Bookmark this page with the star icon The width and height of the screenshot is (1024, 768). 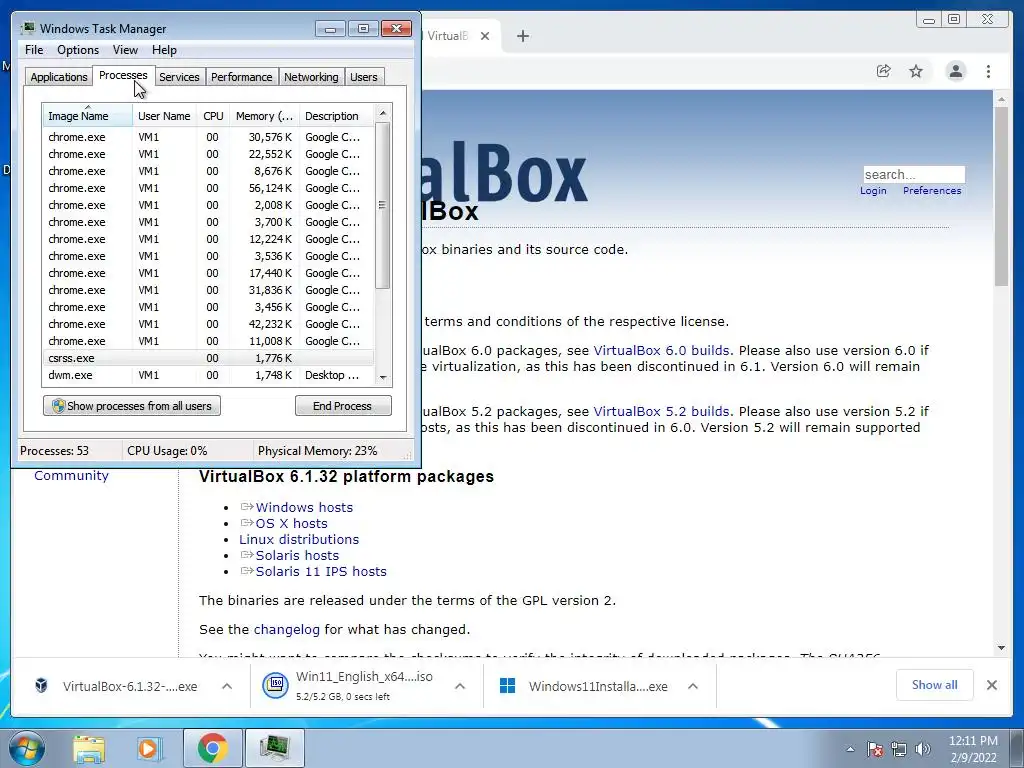[x=916, y=71]
